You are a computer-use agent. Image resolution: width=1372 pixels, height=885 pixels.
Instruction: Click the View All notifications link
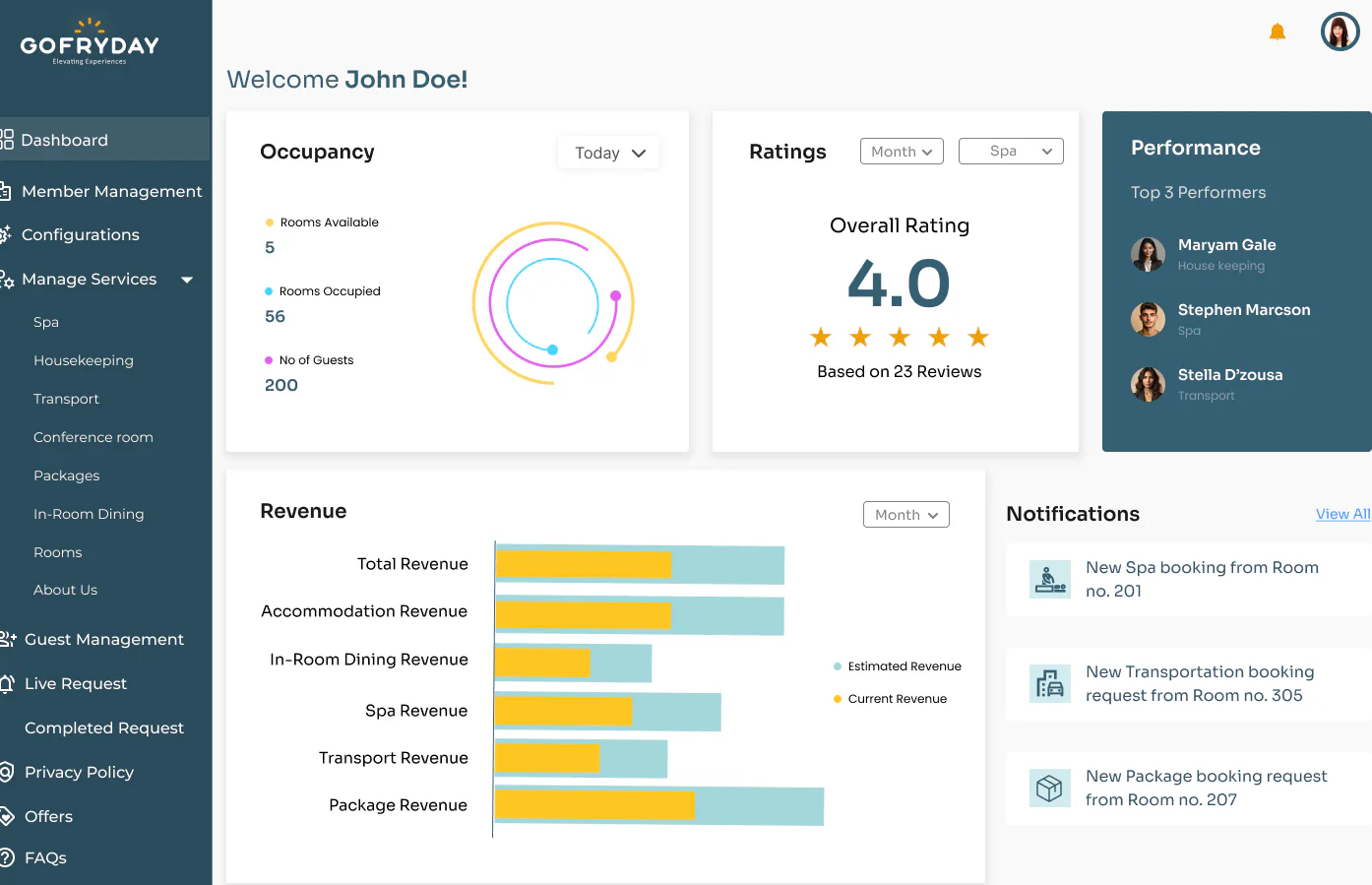click(x=1343, y=514)
